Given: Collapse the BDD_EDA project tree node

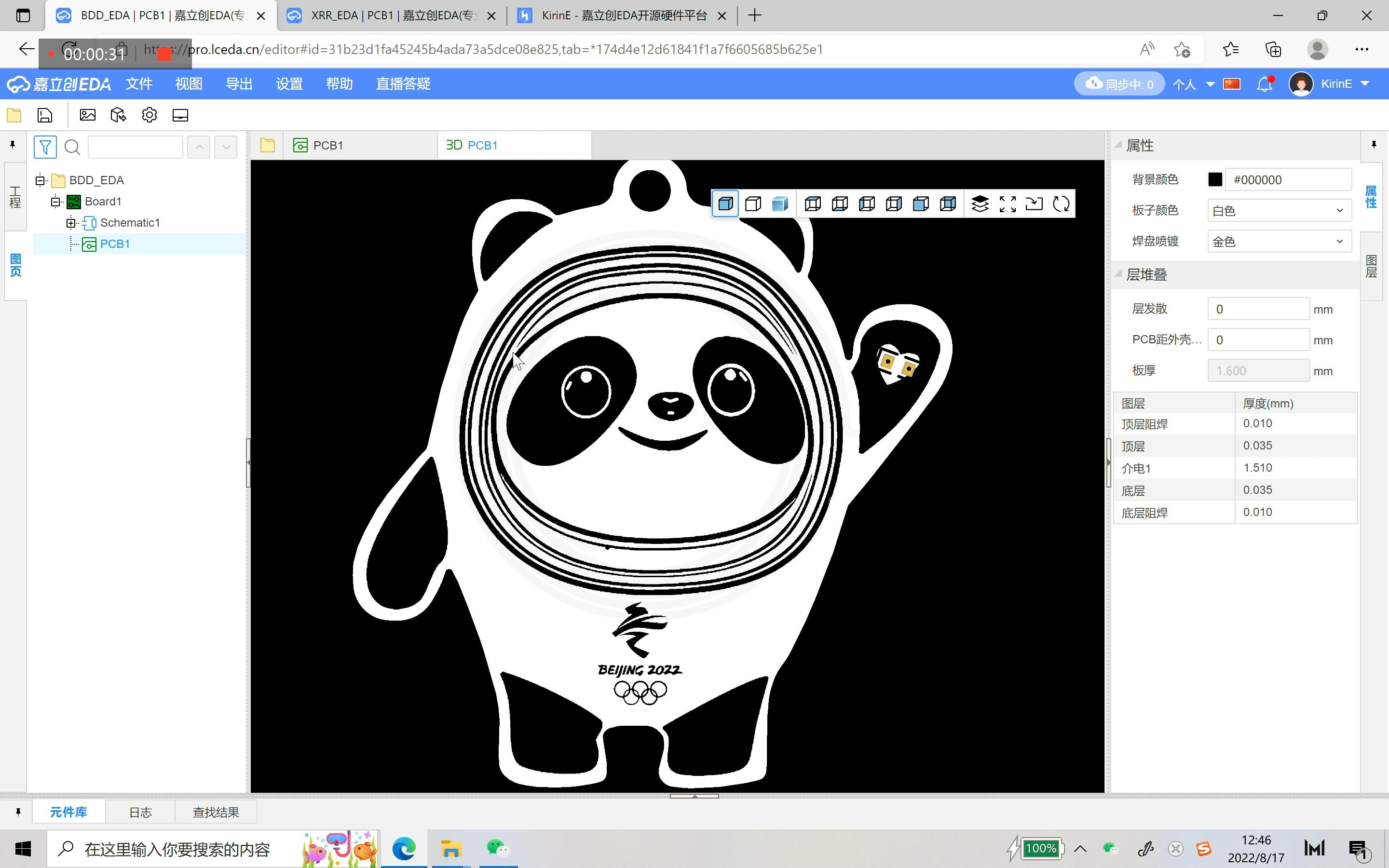Looking at the screenshot, I should tap(40, 180).
